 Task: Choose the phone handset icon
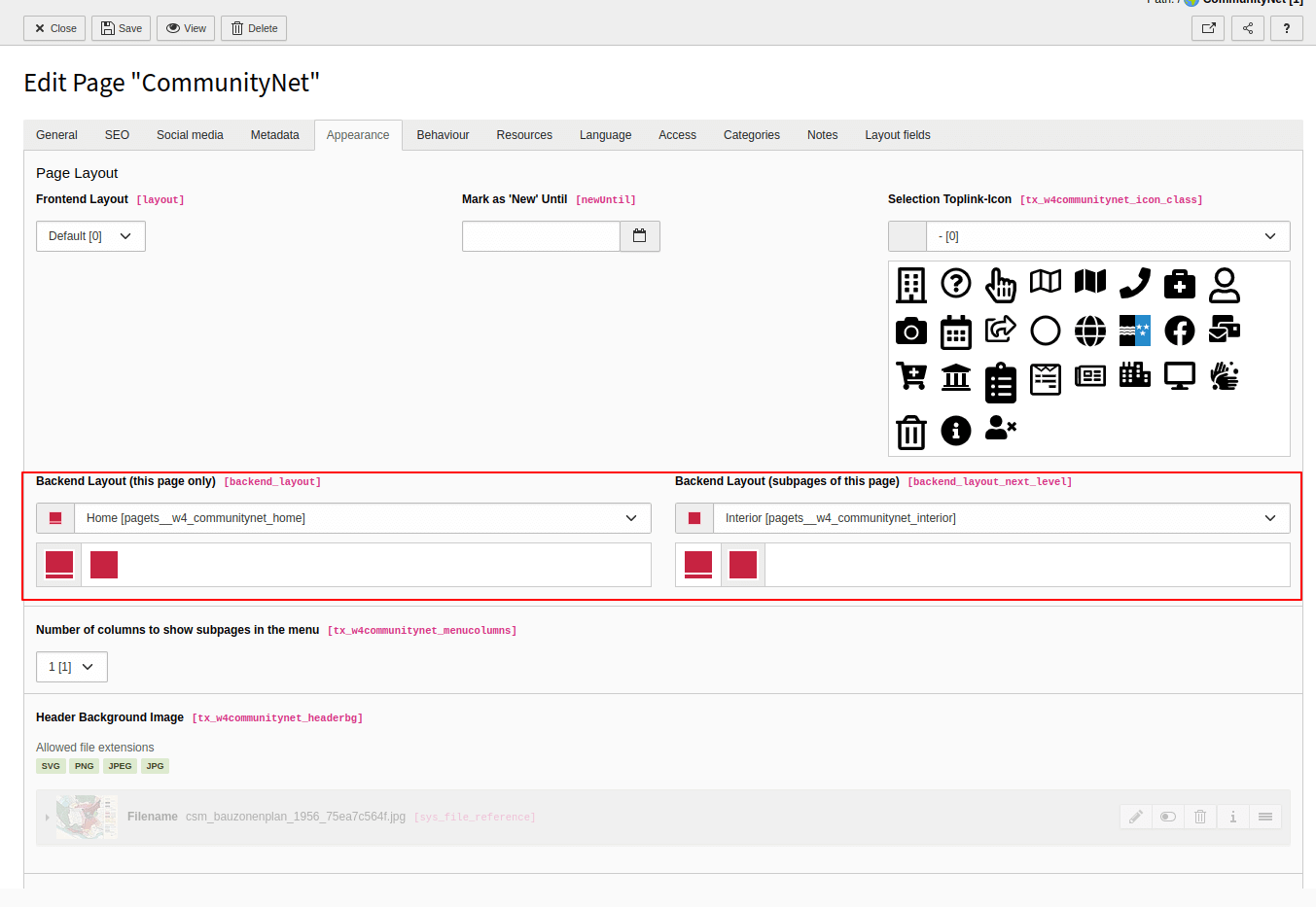[x=1135, y=283]
